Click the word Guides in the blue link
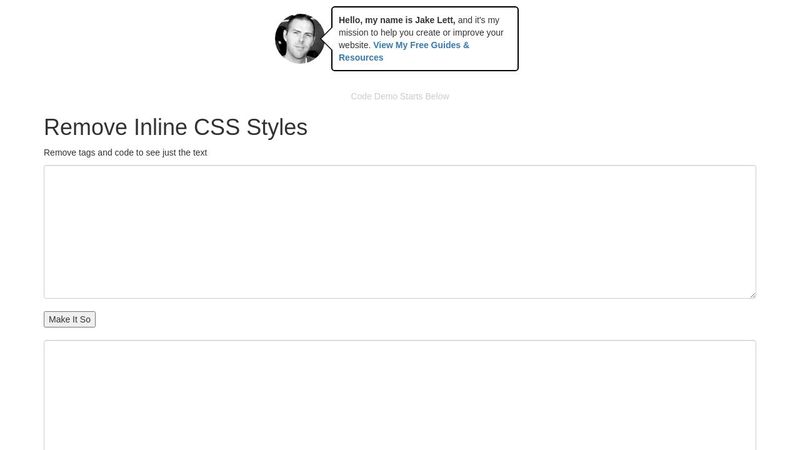 tap(445, 45)
